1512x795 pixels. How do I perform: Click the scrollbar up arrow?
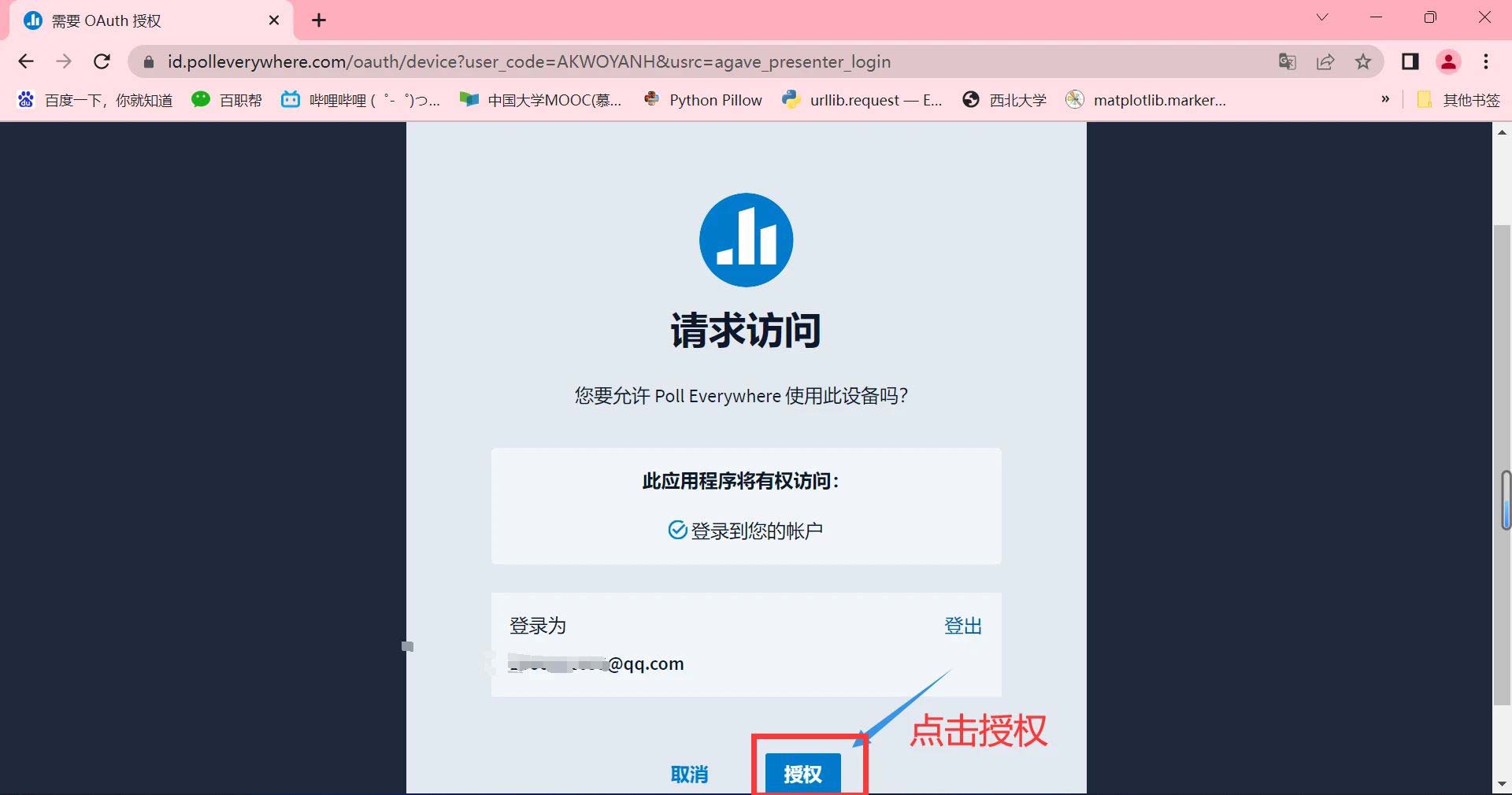(x=1502, y=132)
